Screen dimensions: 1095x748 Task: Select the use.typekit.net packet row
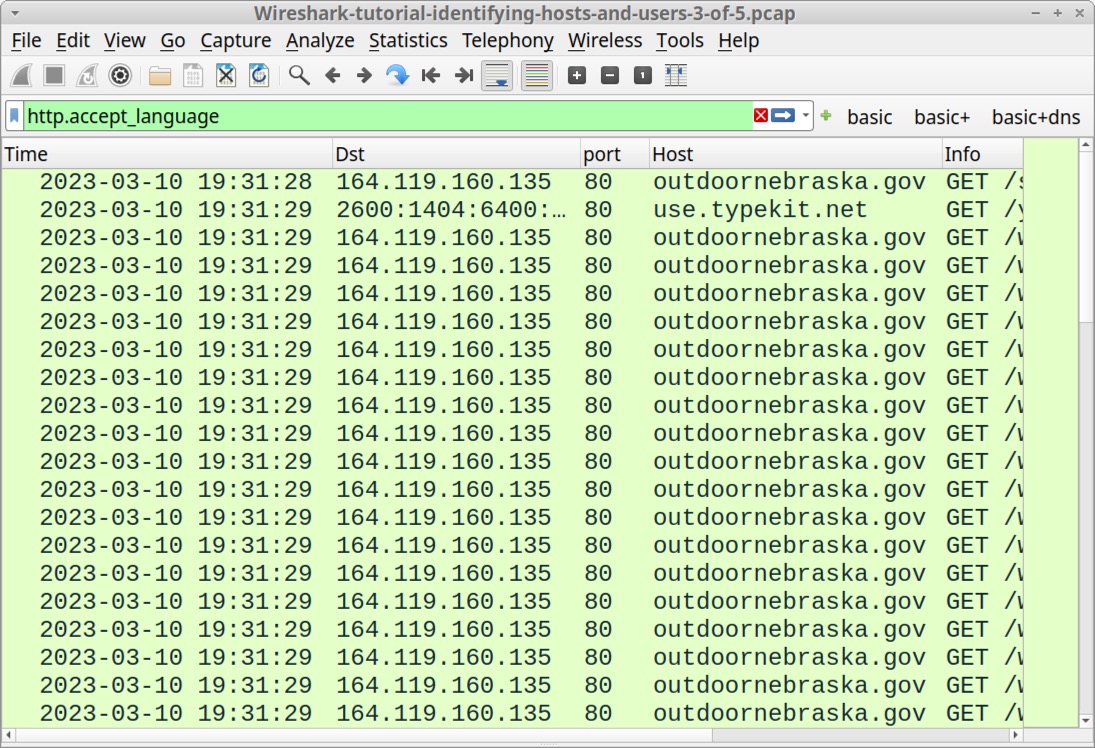tap(513, 210)
